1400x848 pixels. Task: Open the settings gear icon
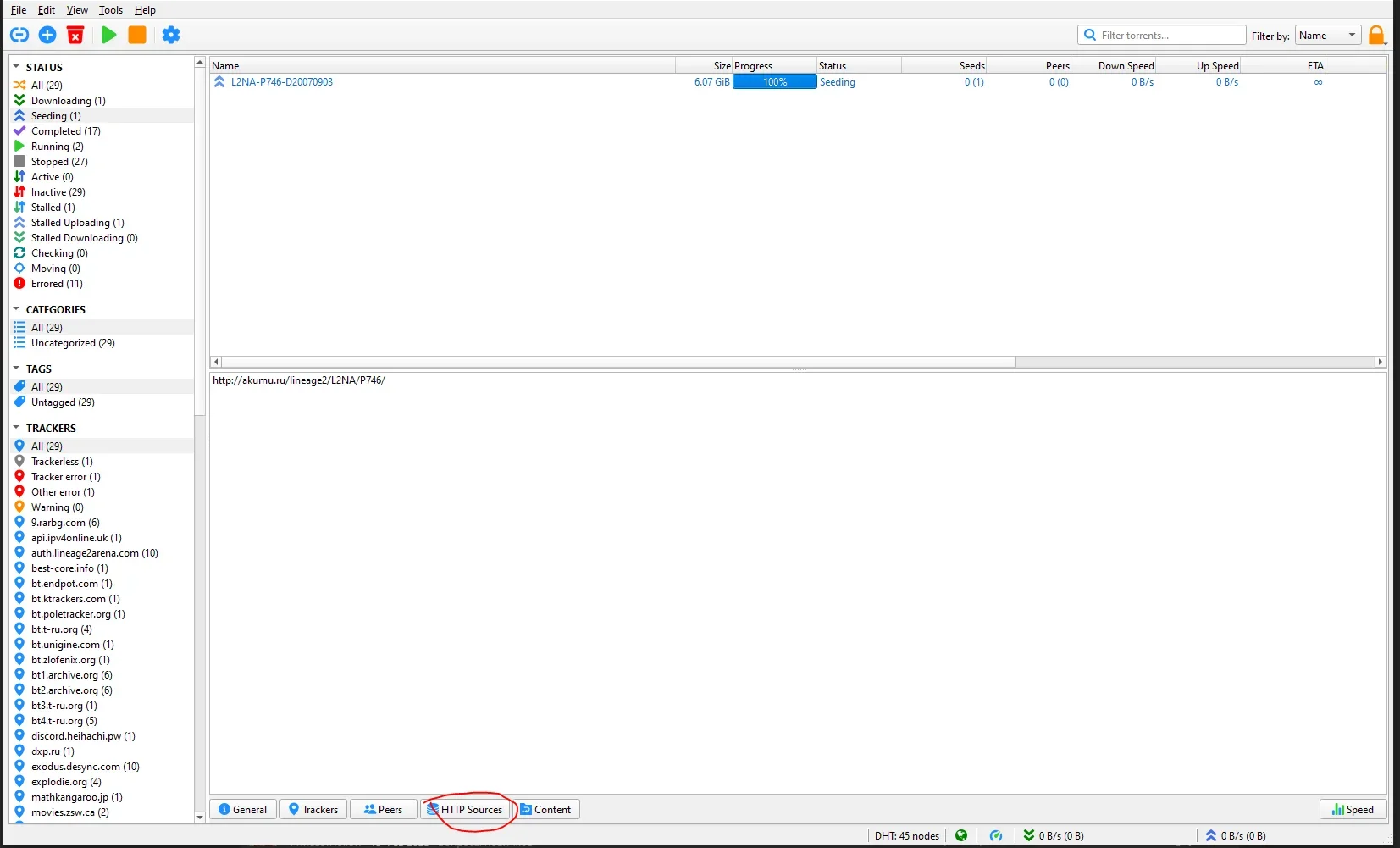(171, 35)
